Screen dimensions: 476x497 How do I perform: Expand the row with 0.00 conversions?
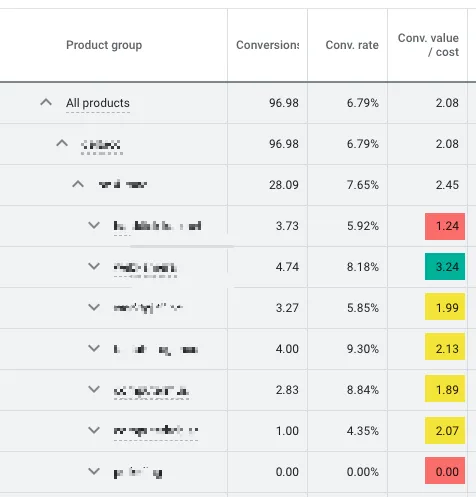[94, 471]
